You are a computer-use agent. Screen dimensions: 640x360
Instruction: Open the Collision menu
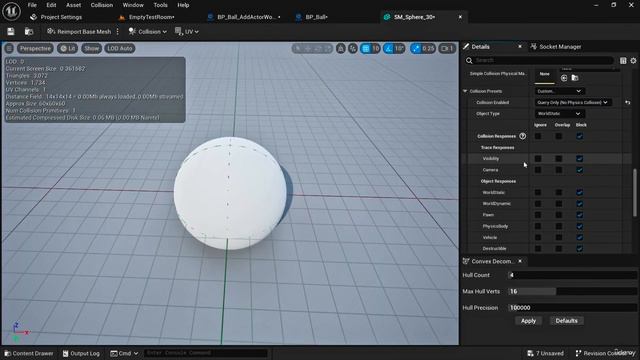(102, 5)
